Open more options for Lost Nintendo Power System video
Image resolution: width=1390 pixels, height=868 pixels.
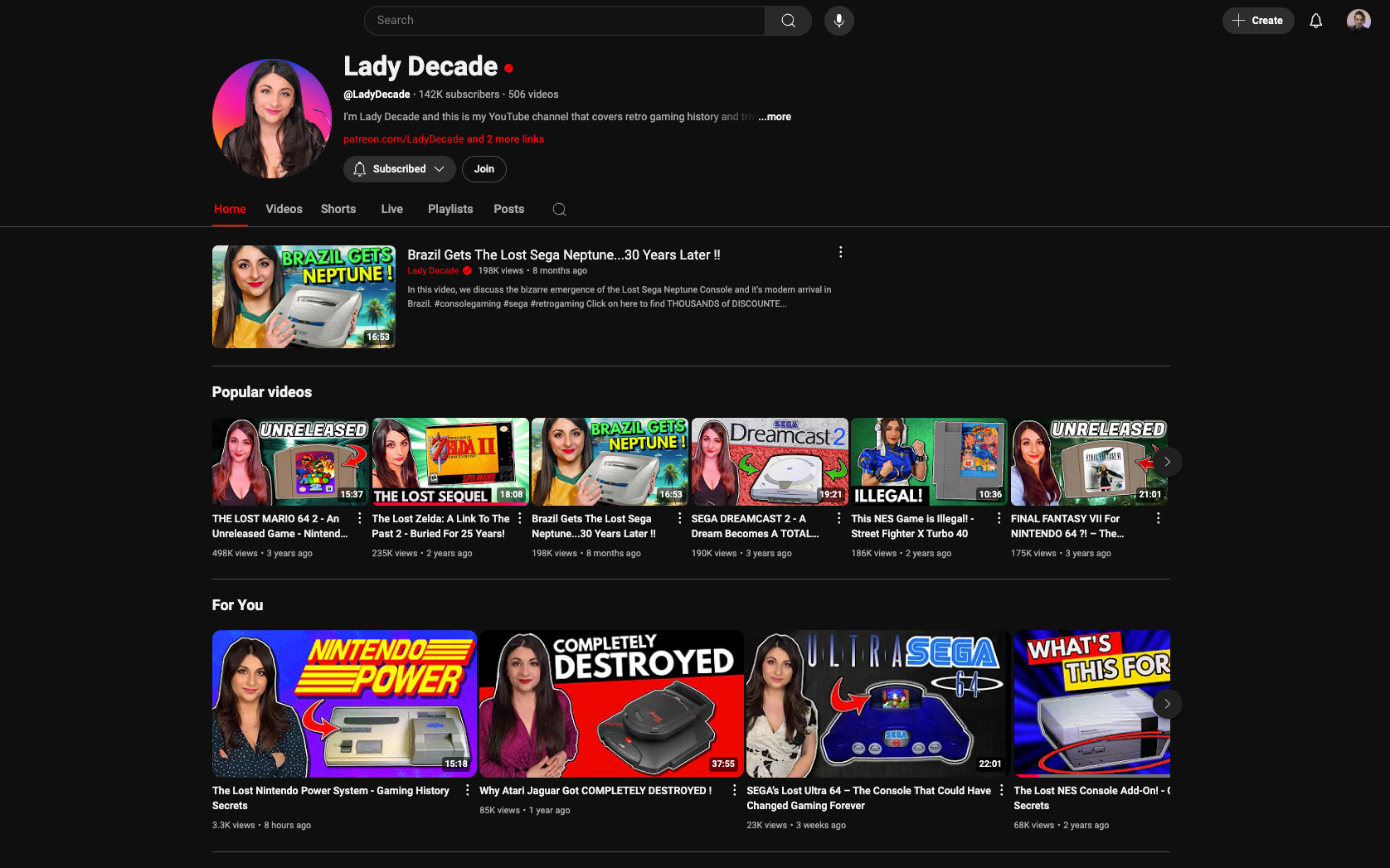pos(467,790)
